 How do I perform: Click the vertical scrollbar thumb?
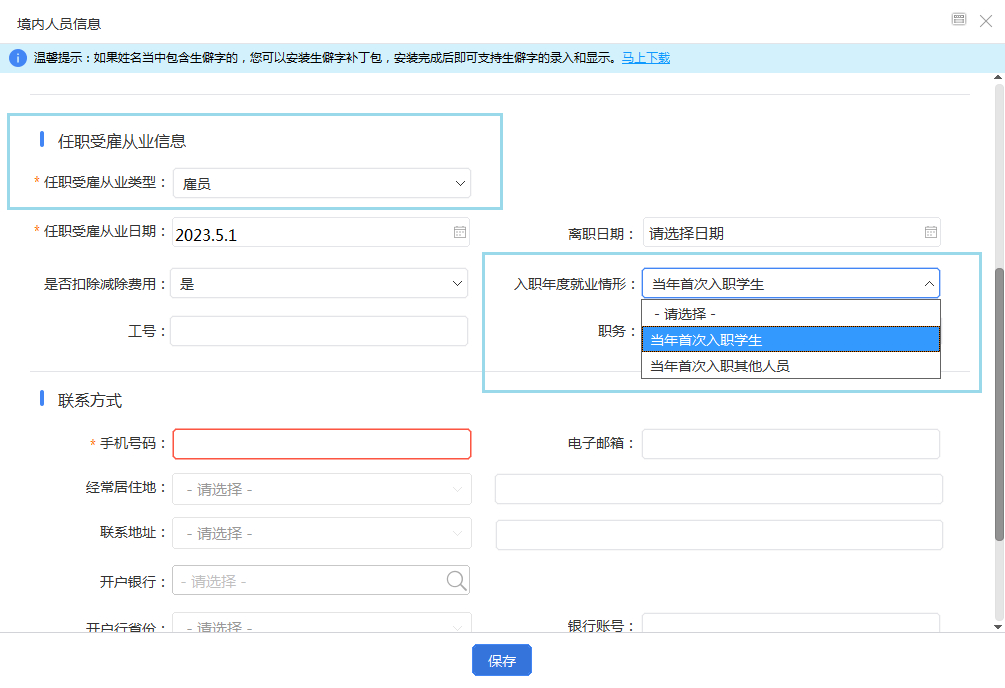click(999, 400)
